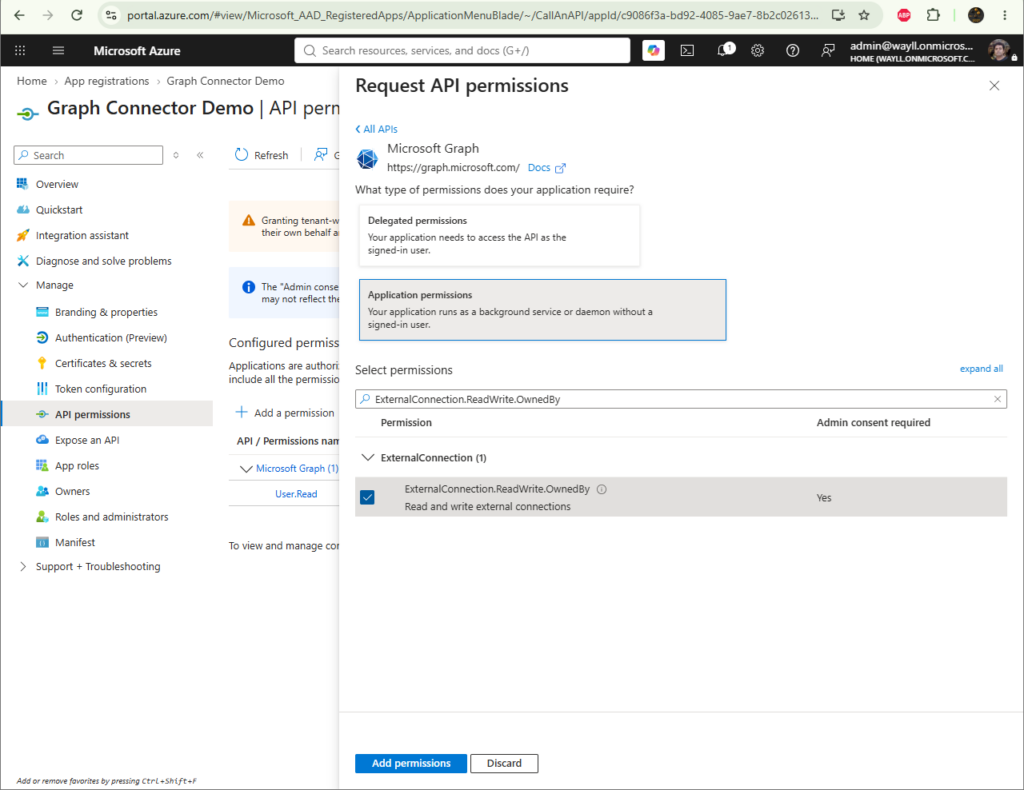Collapse the Manage section in sidebar
This screenshot has height=790, width=1024.
tap(23, 285)
